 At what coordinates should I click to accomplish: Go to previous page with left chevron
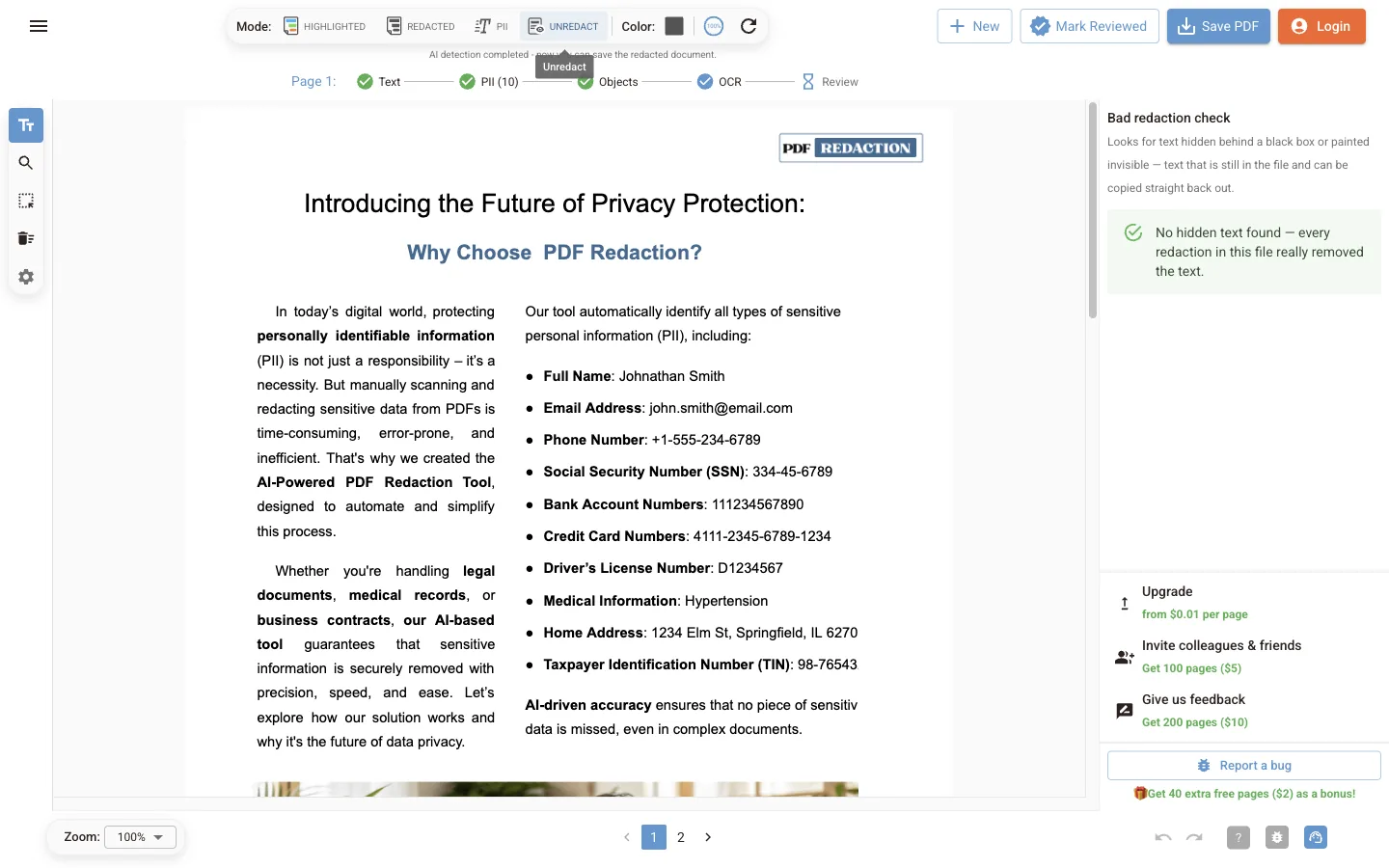[627, 837]
